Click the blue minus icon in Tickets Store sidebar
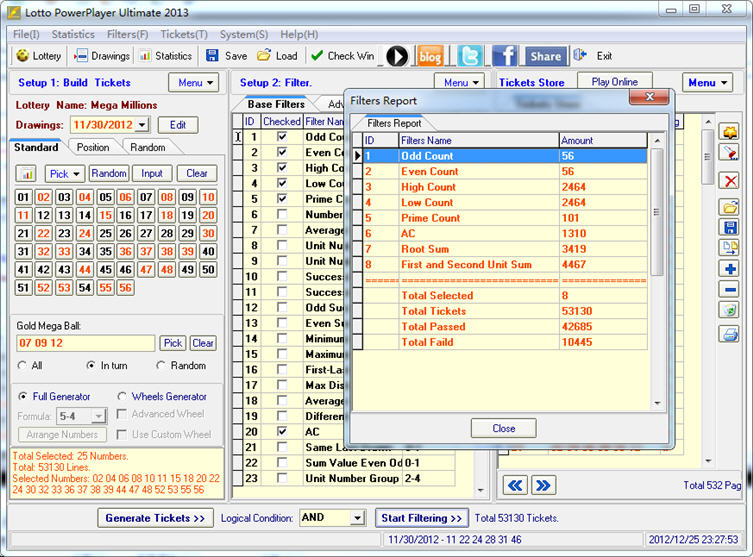753x557 pixels. coord(730,290)
